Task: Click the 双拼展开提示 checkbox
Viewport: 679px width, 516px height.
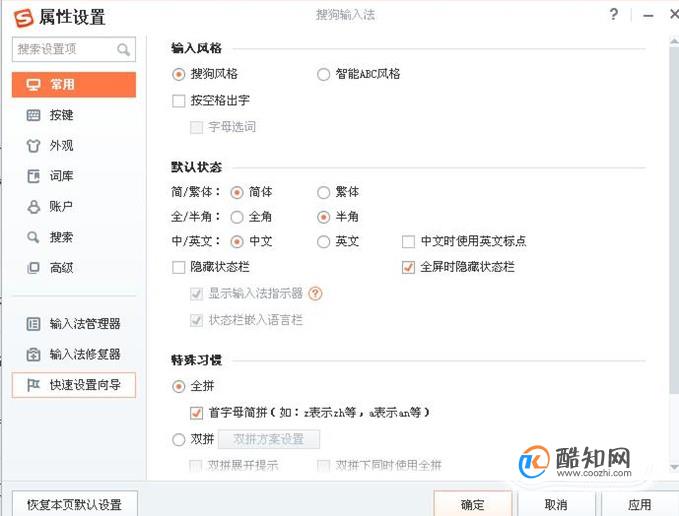Action: coord(196,466)
